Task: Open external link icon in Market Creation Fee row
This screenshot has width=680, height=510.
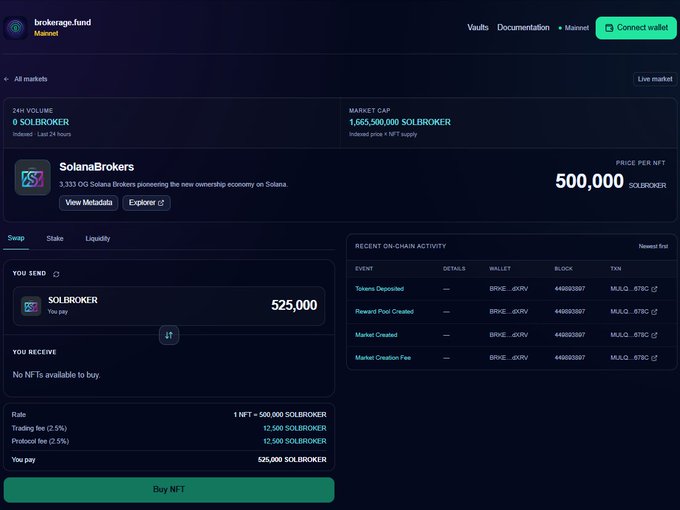Action: pos(654,358)
